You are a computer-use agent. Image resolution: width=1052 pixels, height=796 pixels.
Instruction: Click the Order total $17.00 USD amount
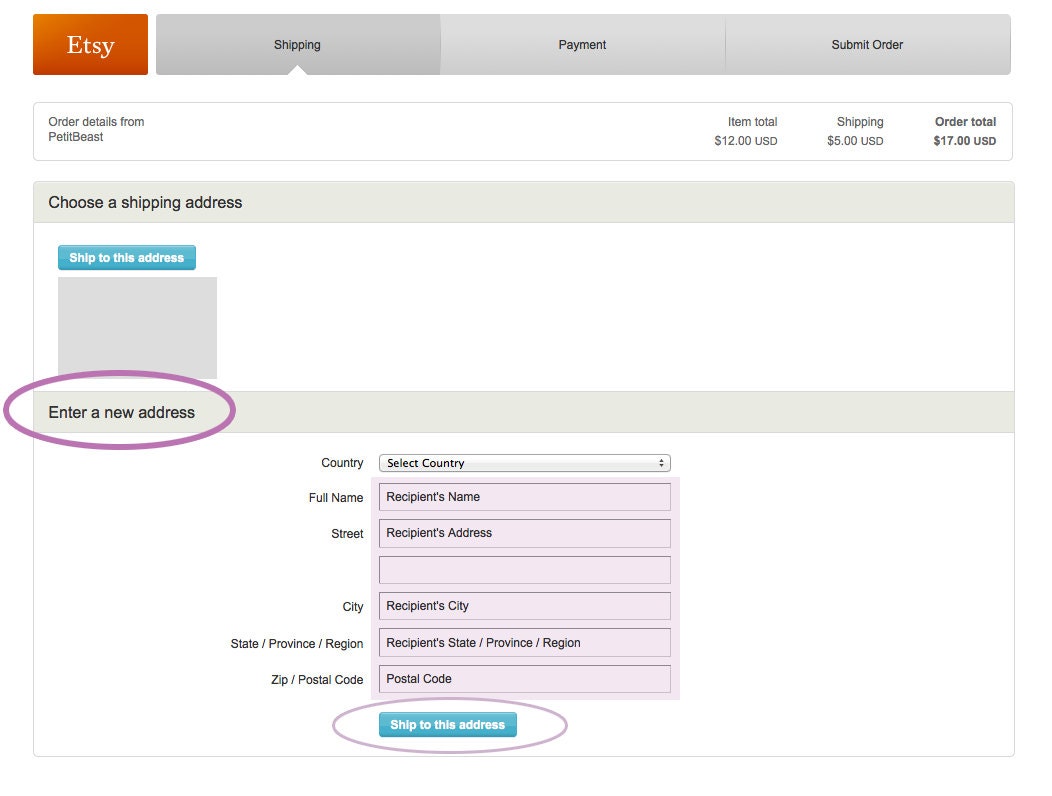964,141
